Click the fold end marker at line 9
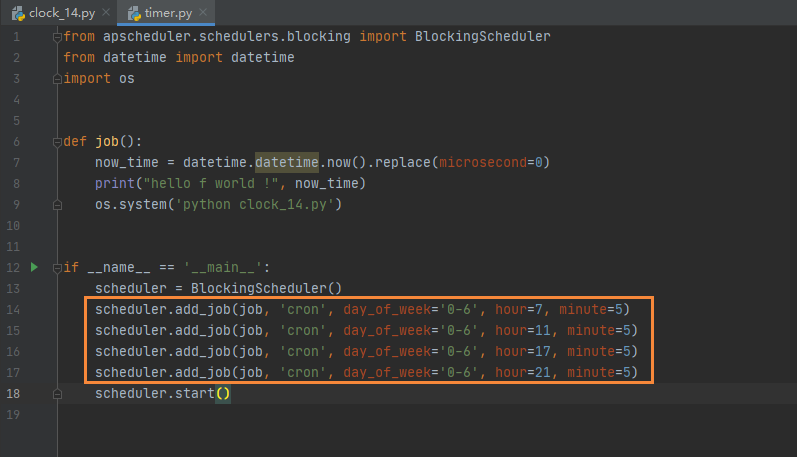The image size is (797, 457). click(x=57, y=205)
